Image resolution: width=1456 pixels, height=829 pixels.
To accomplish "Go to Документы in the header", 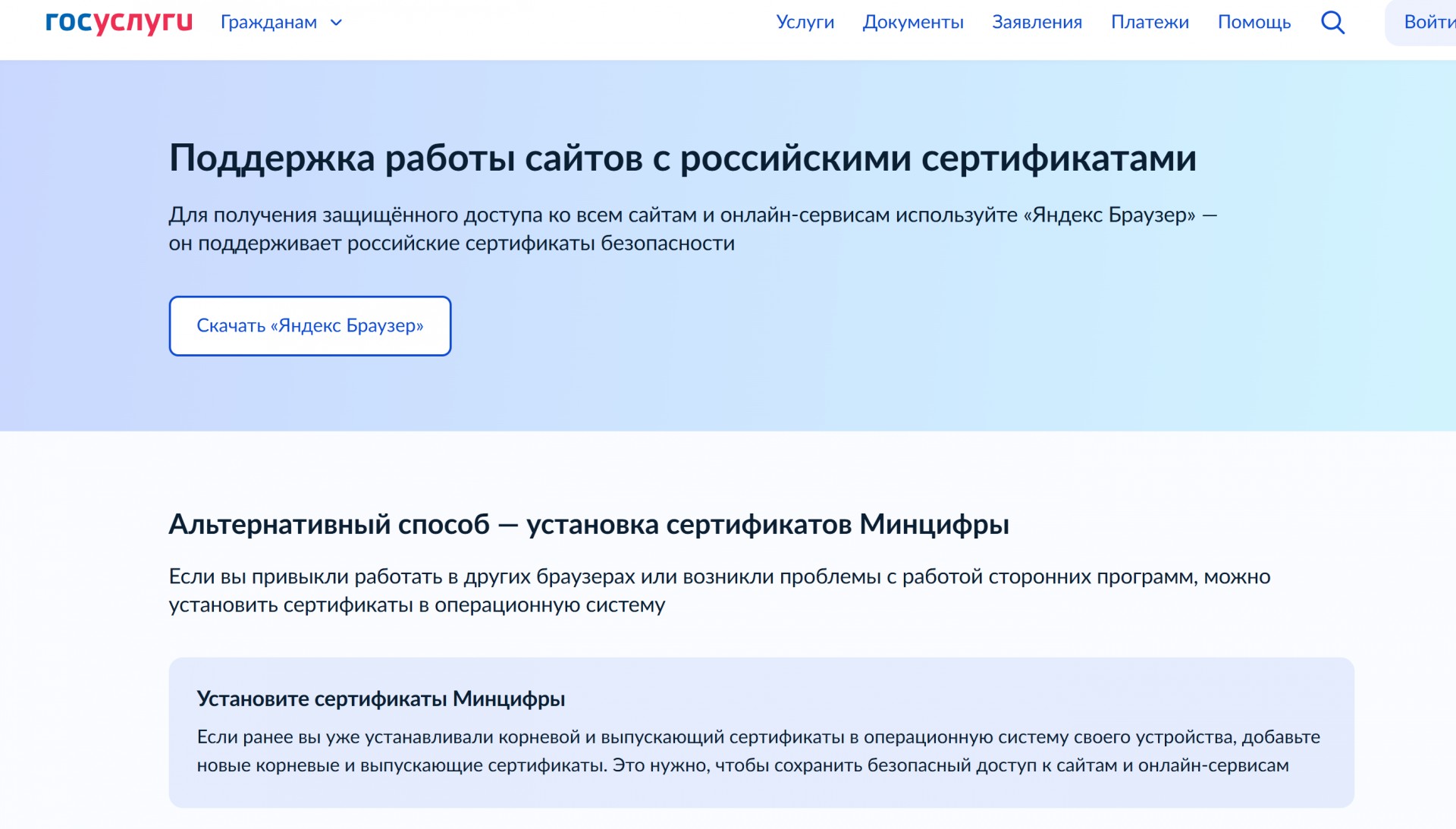I will pos(913,22).
